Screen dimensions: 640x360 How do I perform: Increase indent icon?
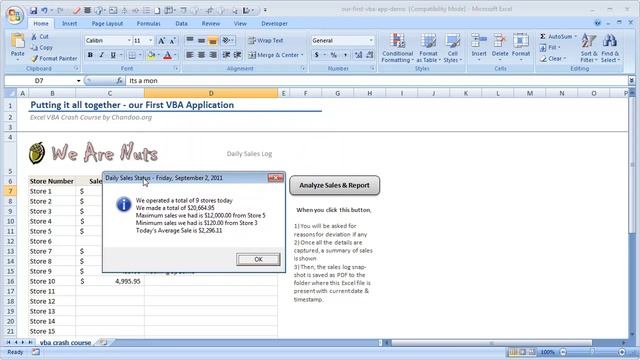(238, 55)
